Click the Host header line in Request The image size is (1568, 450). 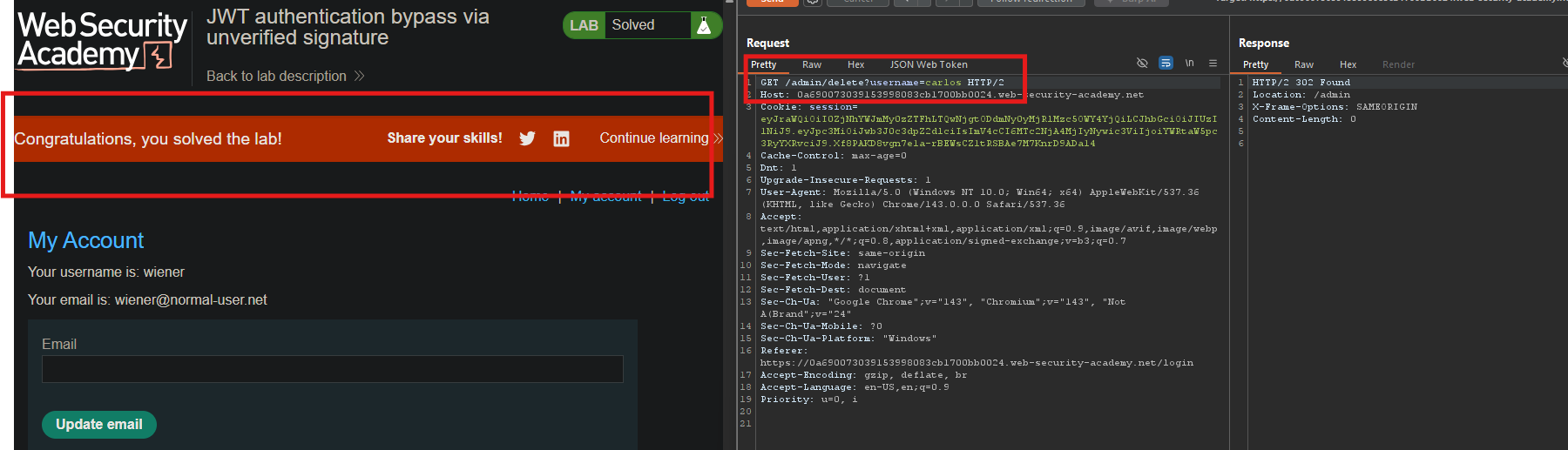[951, 95]
